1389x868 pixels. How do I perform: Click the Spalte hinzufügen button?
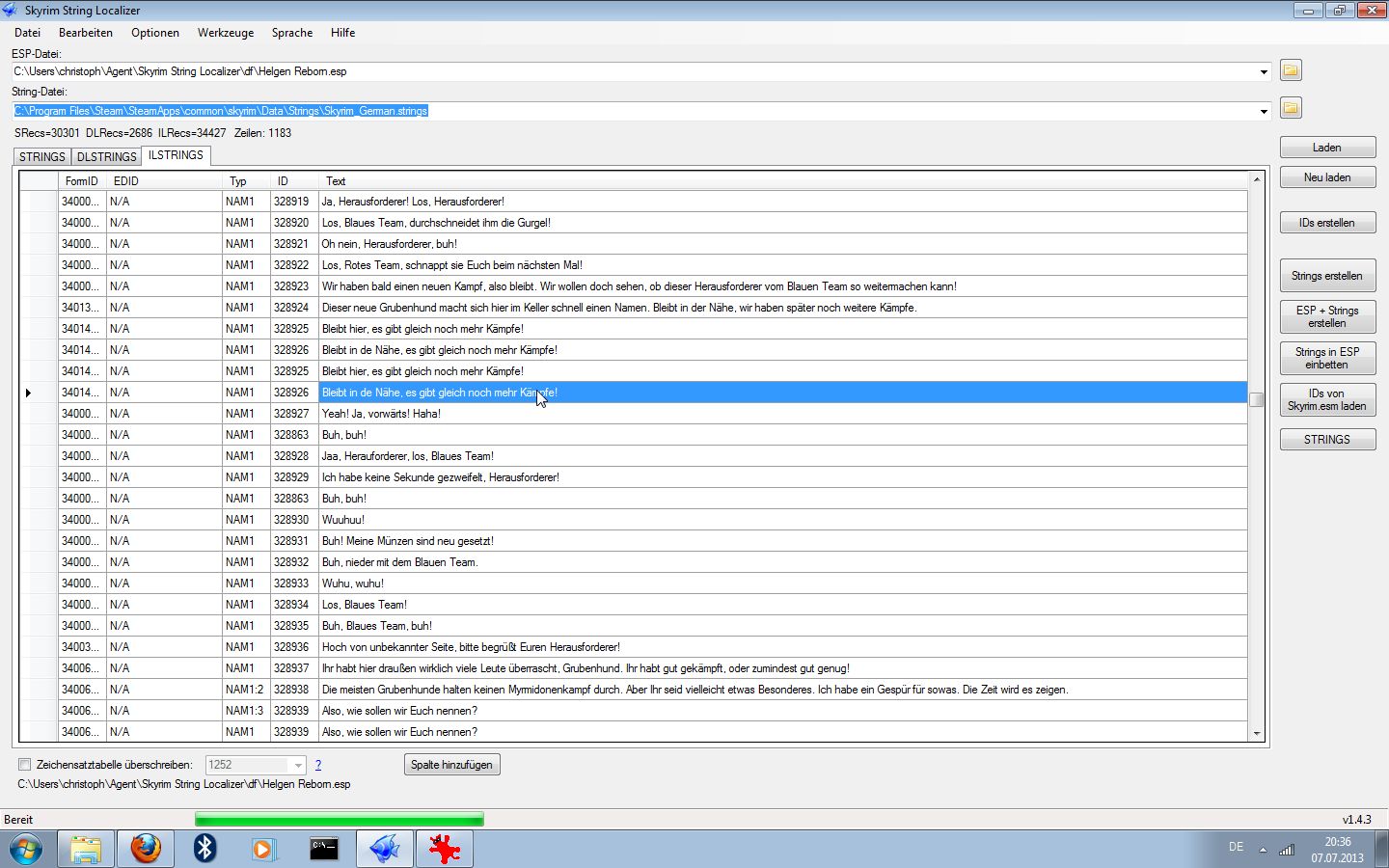(451, 765)
